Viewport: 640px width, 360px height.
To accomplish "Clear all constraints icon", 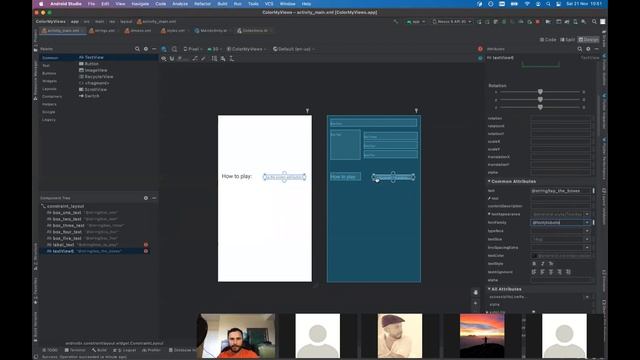I will coord(195,59).
